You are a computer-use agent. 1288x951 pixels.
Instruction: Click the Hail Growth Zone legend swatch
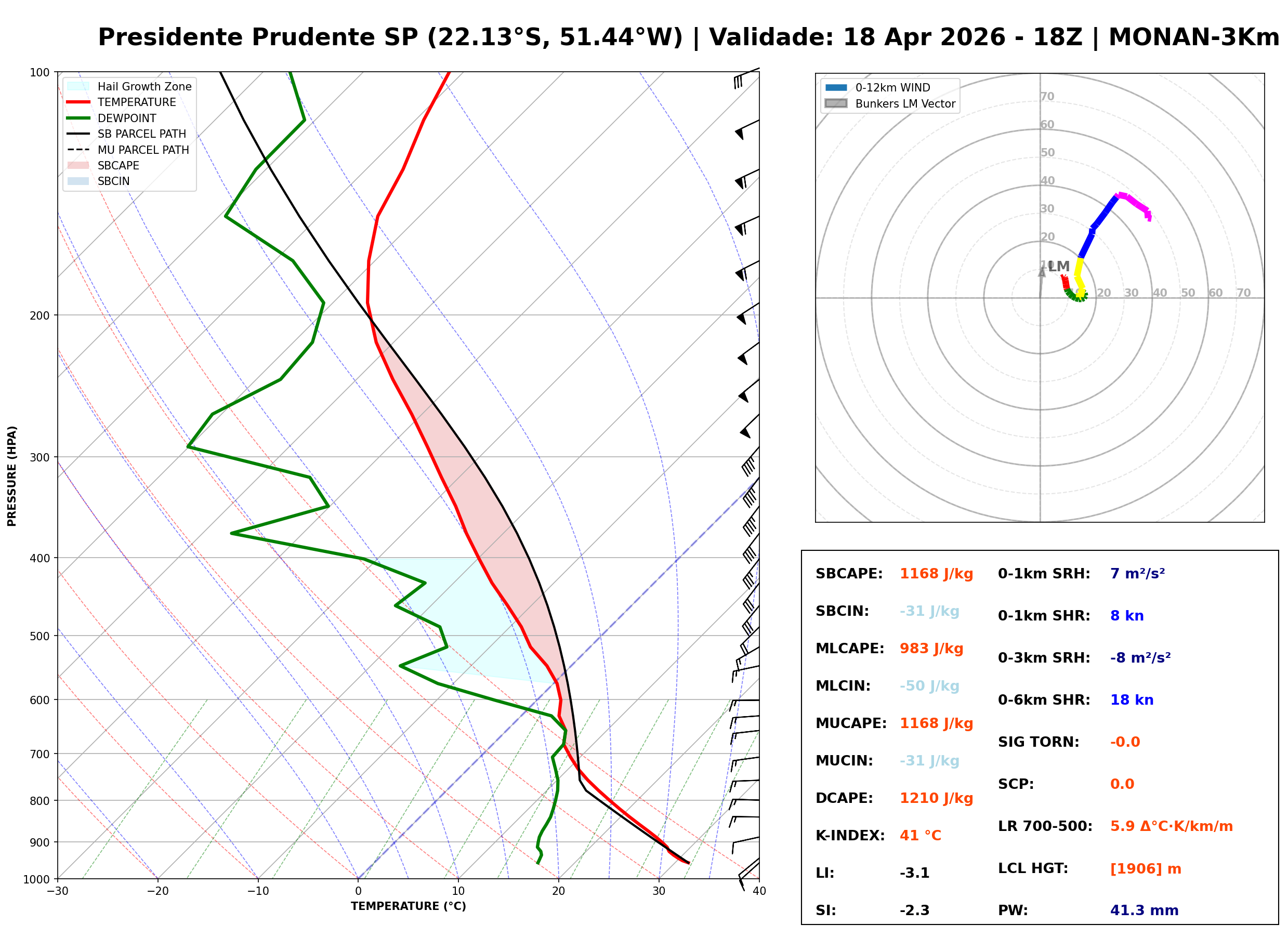coord(78,86)
